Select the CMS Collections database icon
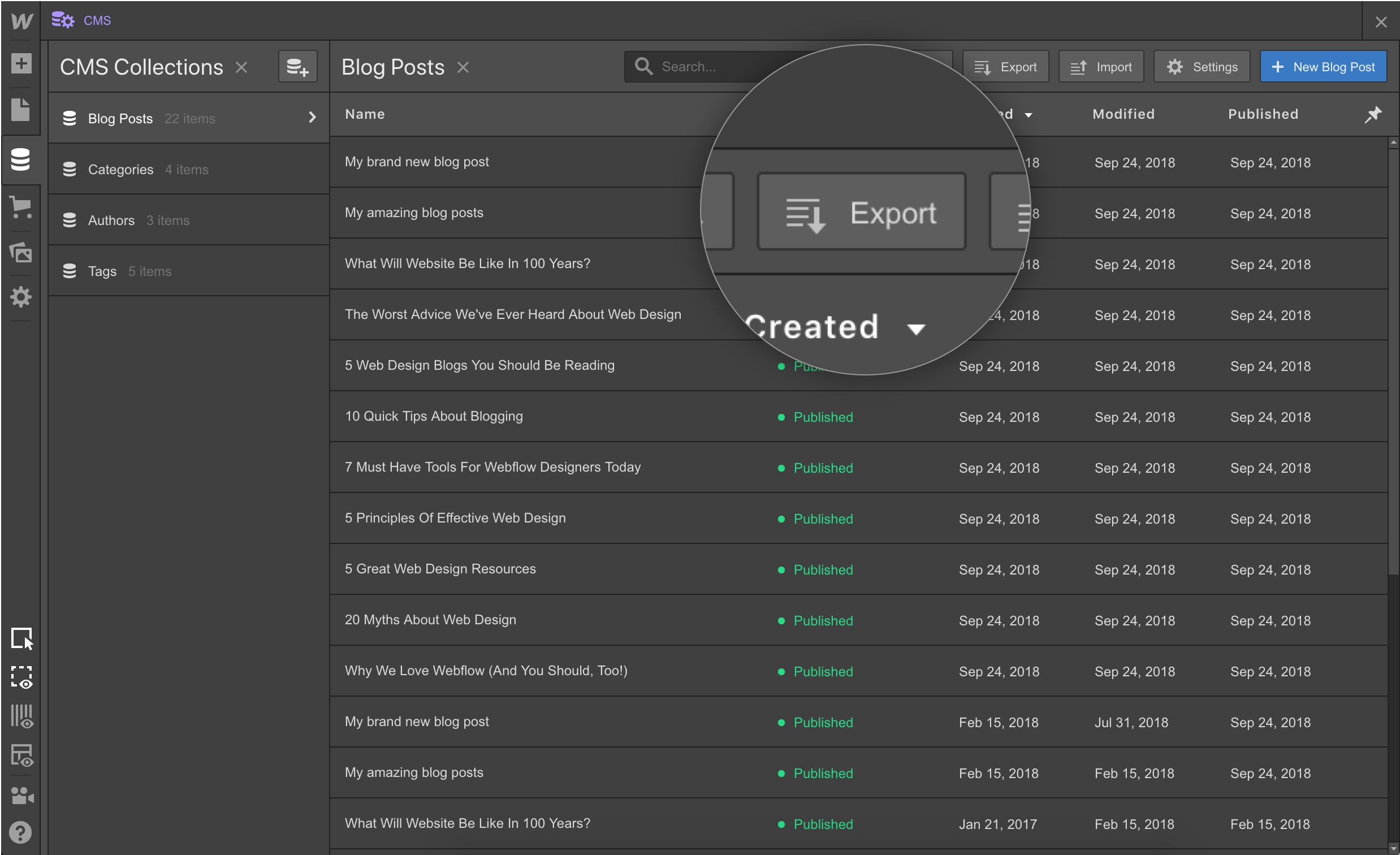This screenshot has height=855, width=1400. 21,159
